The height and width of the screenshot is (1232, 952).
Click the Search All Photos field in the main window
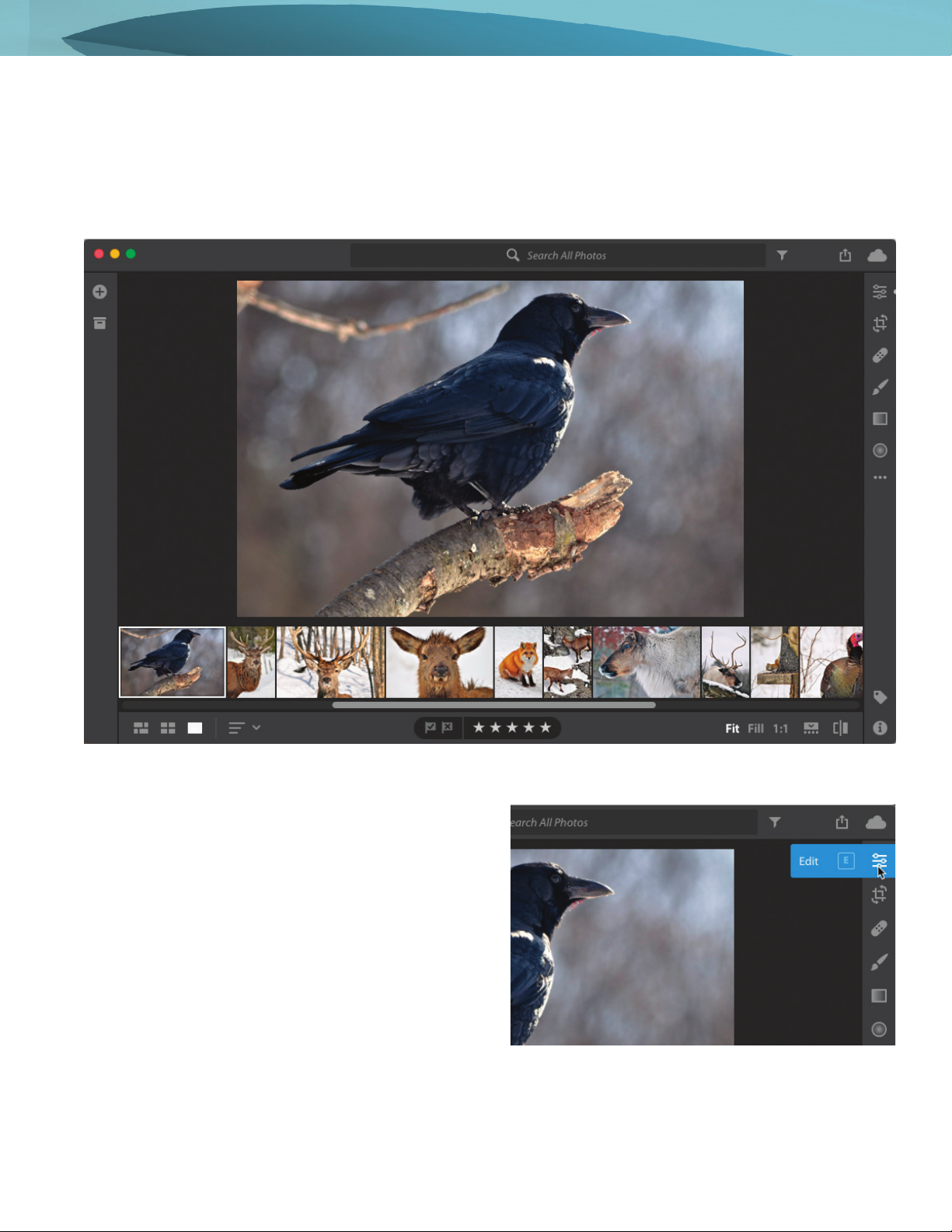click(558, 255)
